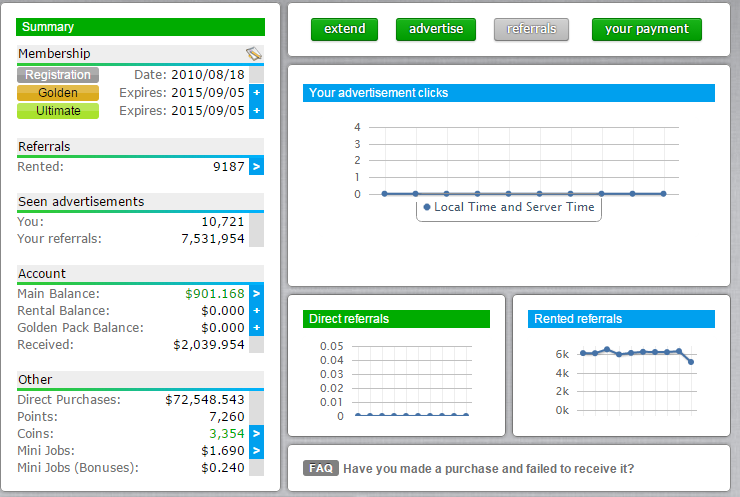Click the arrow icon next to Main Balance
This screenshot has height=497, width=740.
257,294
